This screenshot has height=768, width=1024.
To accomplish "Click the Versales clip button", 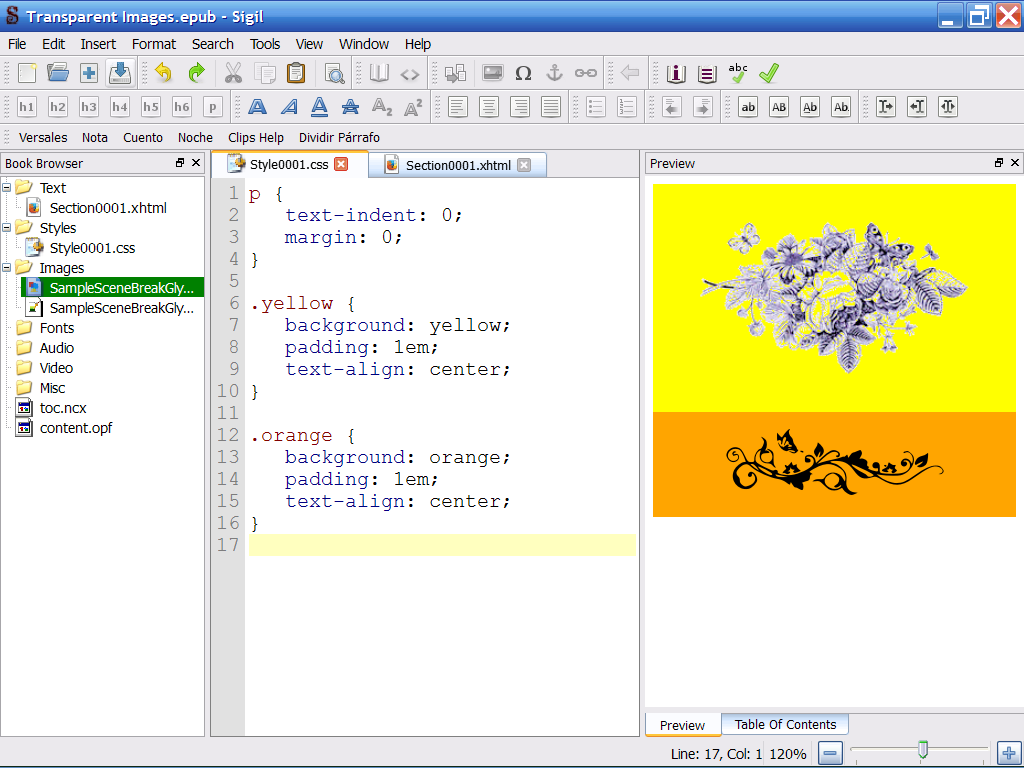I will click(x=43, y=138).
